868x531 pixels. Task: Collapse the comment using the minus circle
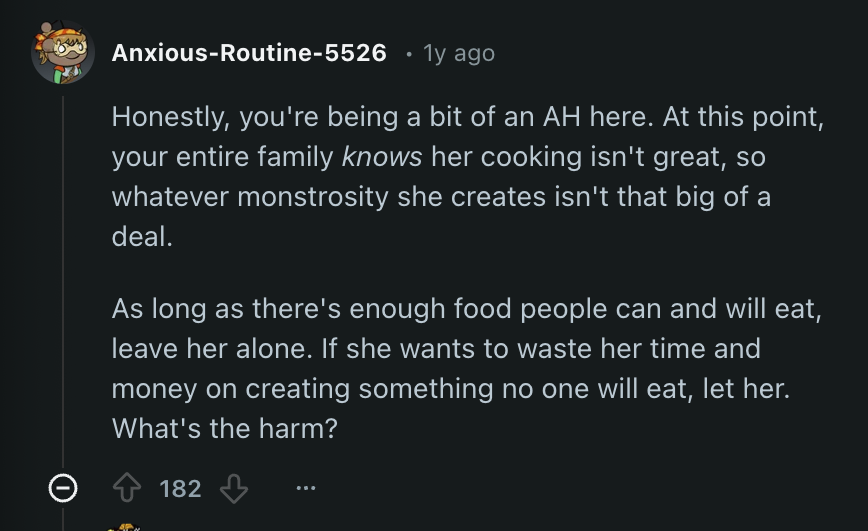tap(63, 488)
